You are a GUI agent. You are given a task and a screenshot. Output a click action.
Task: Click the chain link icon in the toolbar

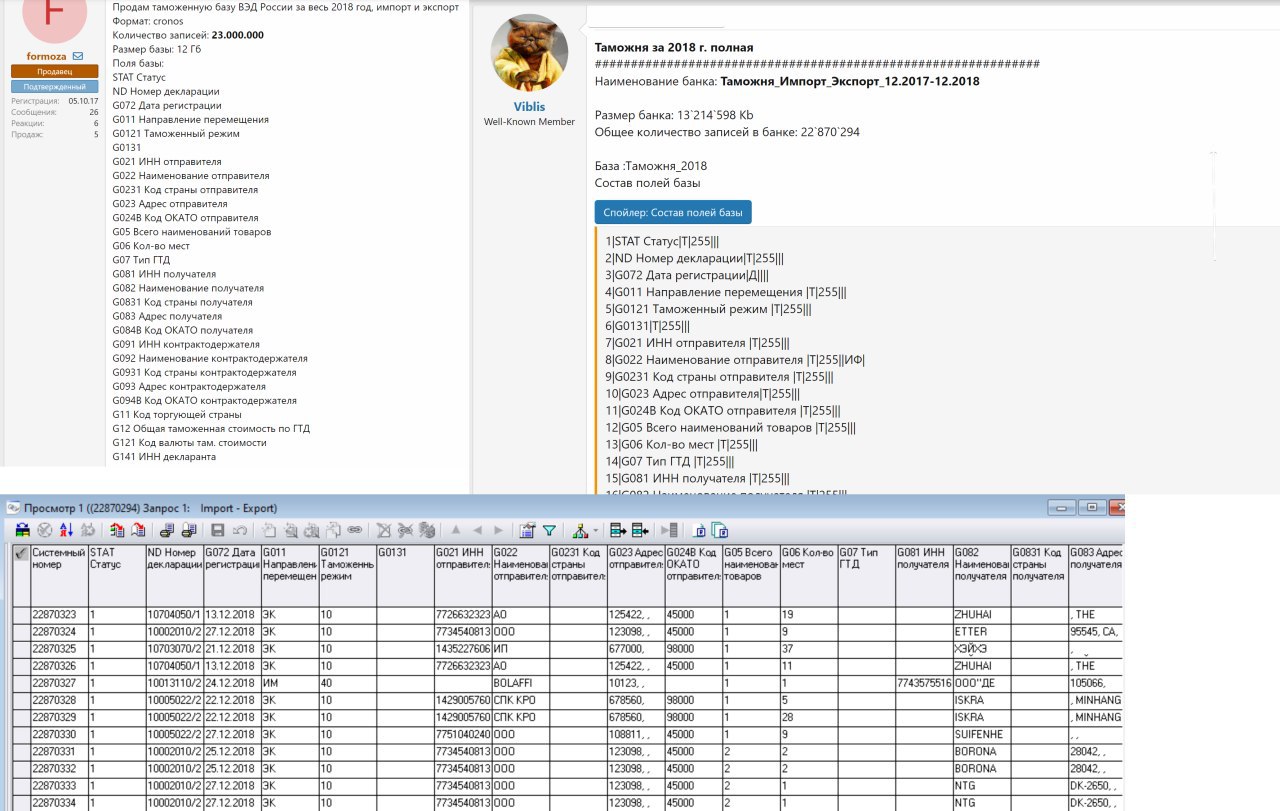[354, 530]
